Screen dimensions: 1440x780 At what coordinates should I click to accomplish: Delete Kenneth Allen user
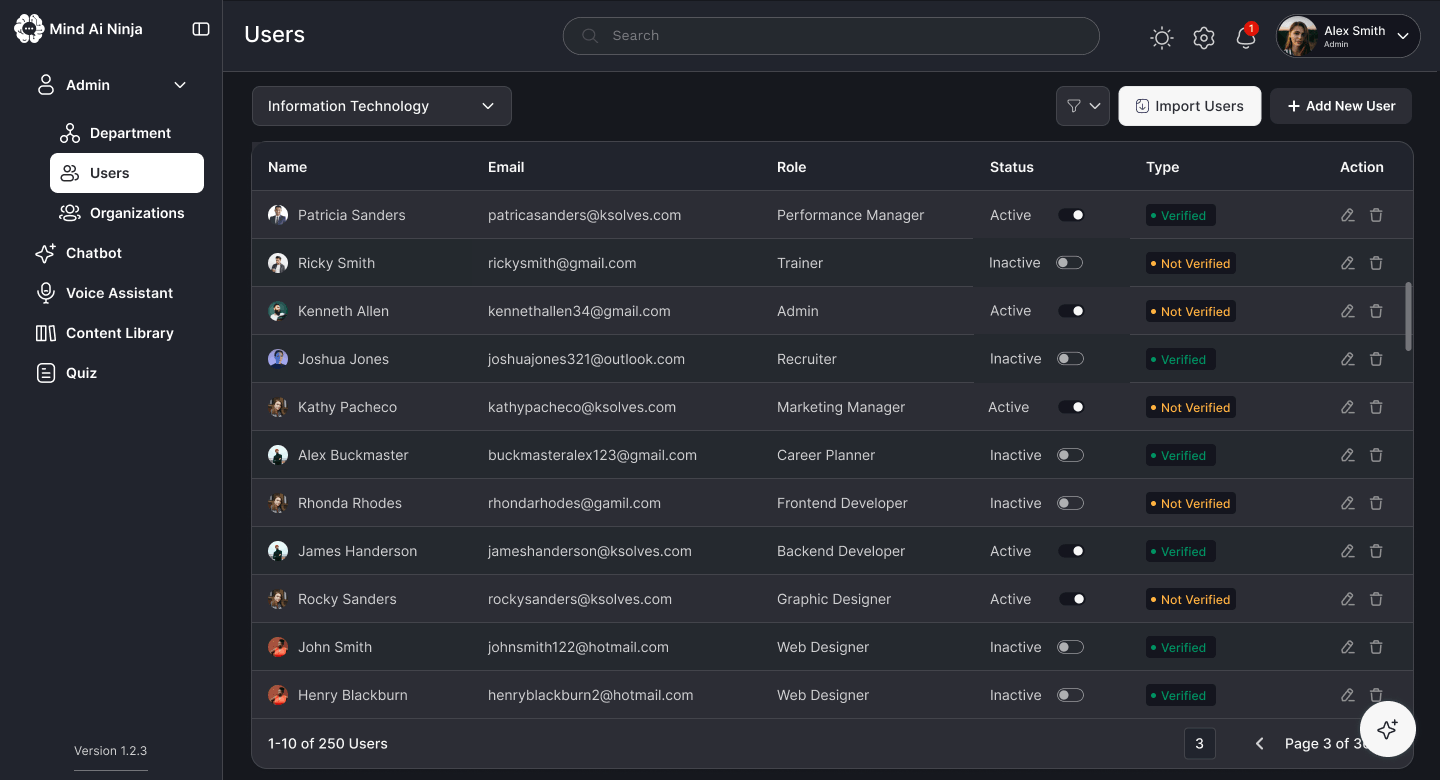coord(1376,311)
